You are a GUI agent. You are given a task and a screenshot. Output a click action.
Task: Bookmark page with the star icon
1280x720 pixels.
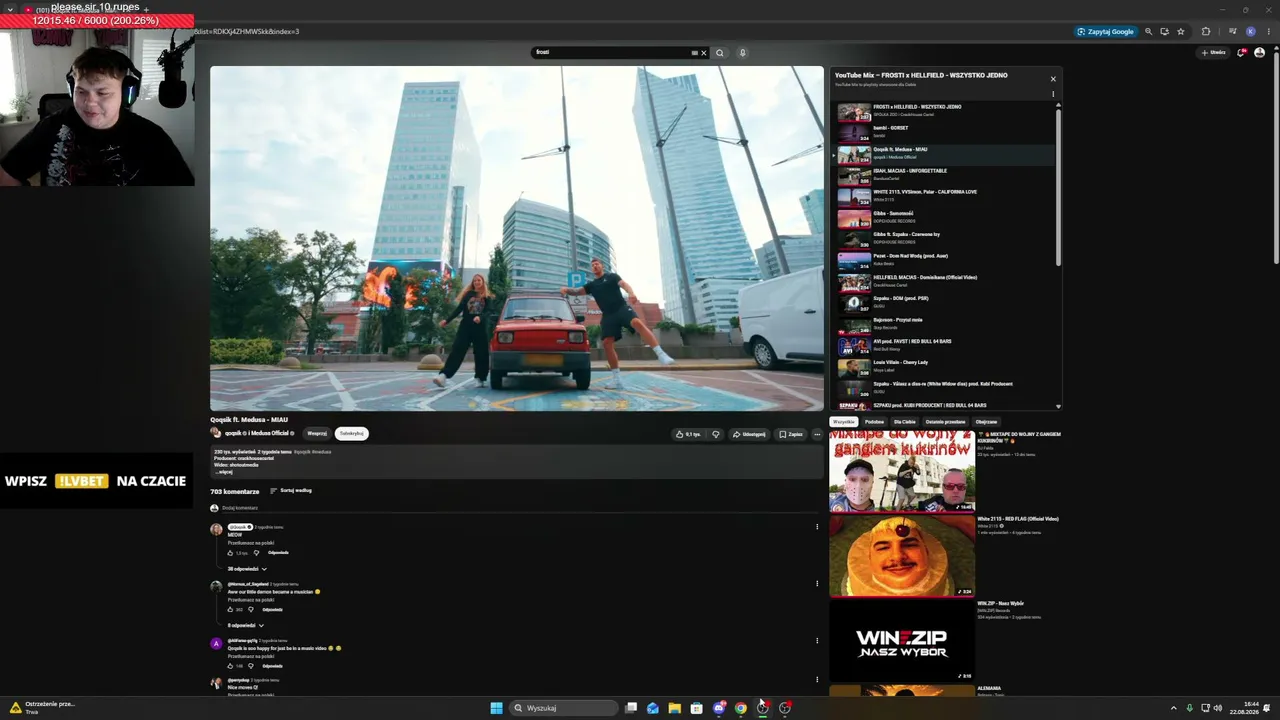[x=1181, y=31]
